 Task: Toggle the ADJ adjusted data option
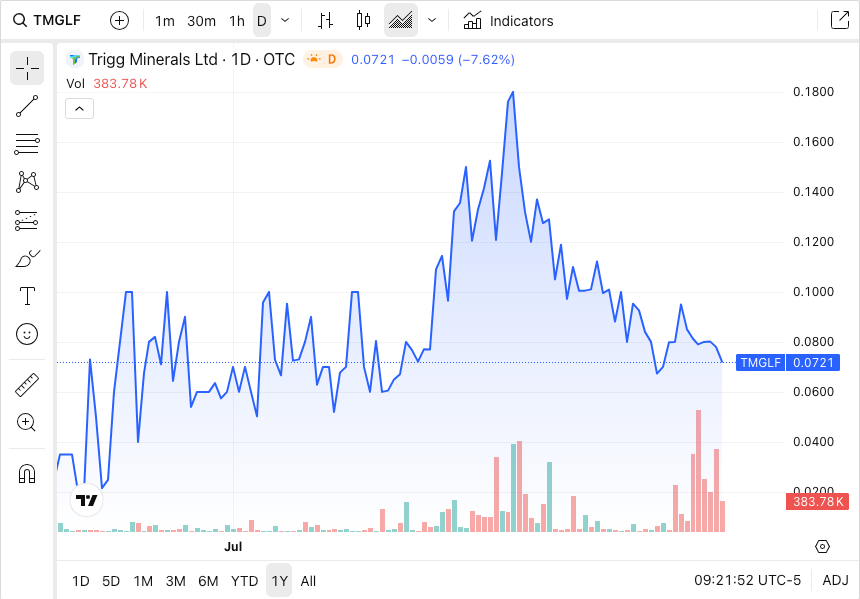tap(835, 580)
